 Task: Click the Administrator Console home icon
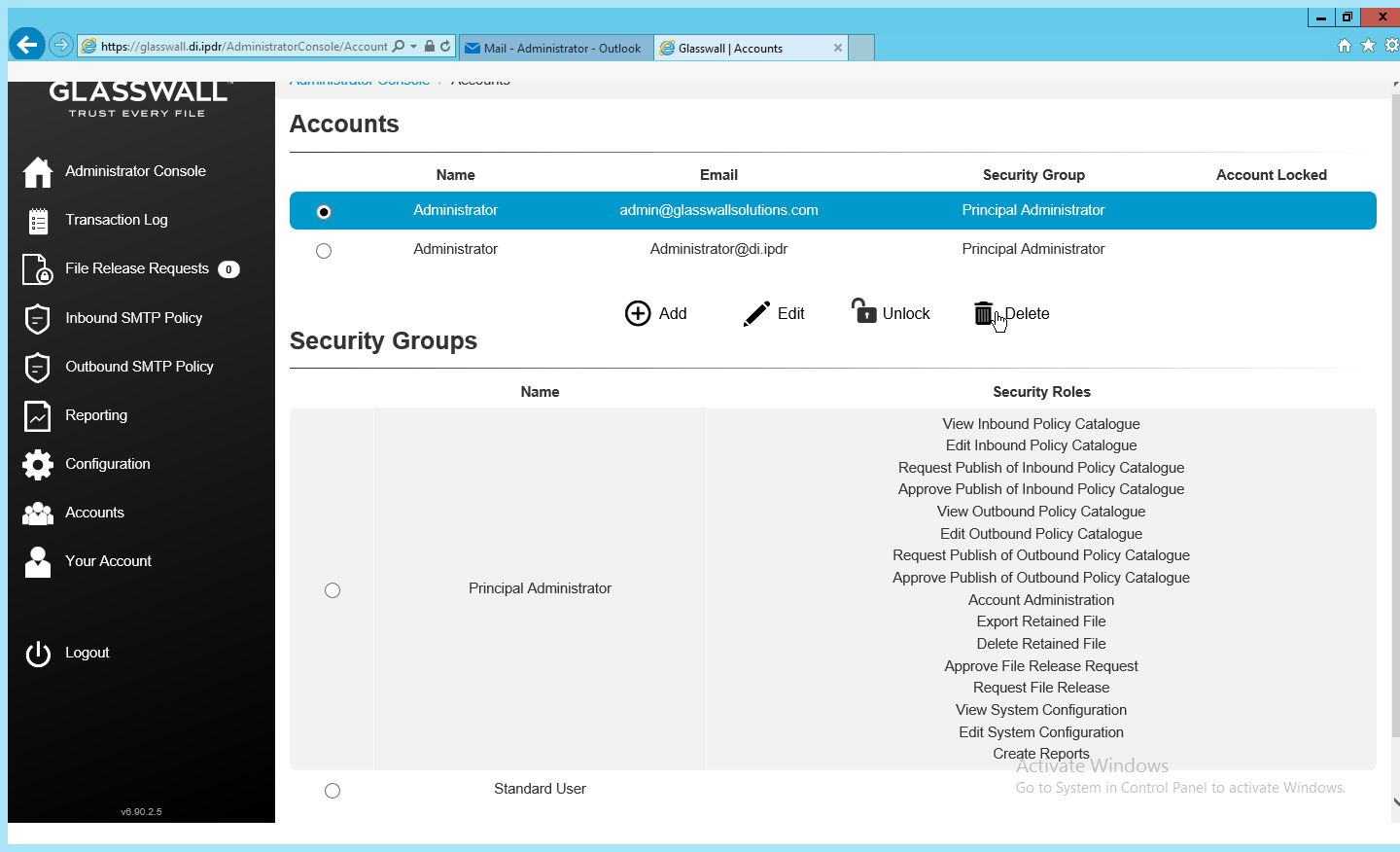coord(38,172)
